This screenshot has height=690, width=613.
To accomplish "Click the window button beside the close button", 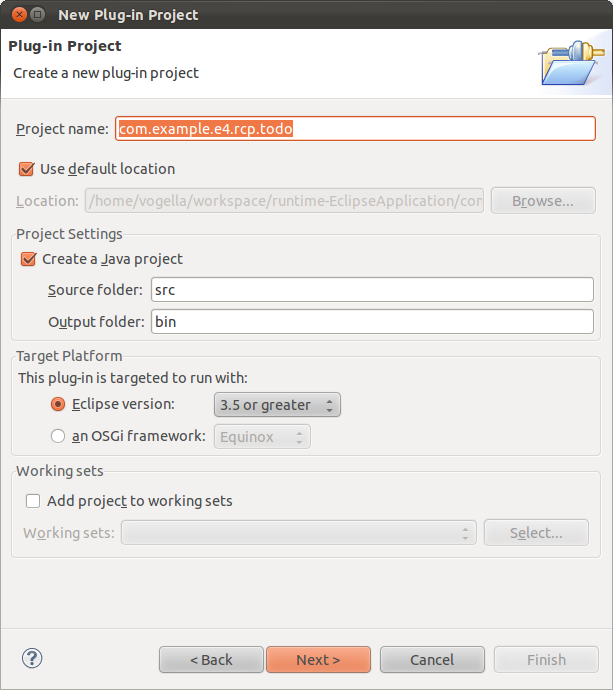I will pyautogui.click(x=37, y=15).
